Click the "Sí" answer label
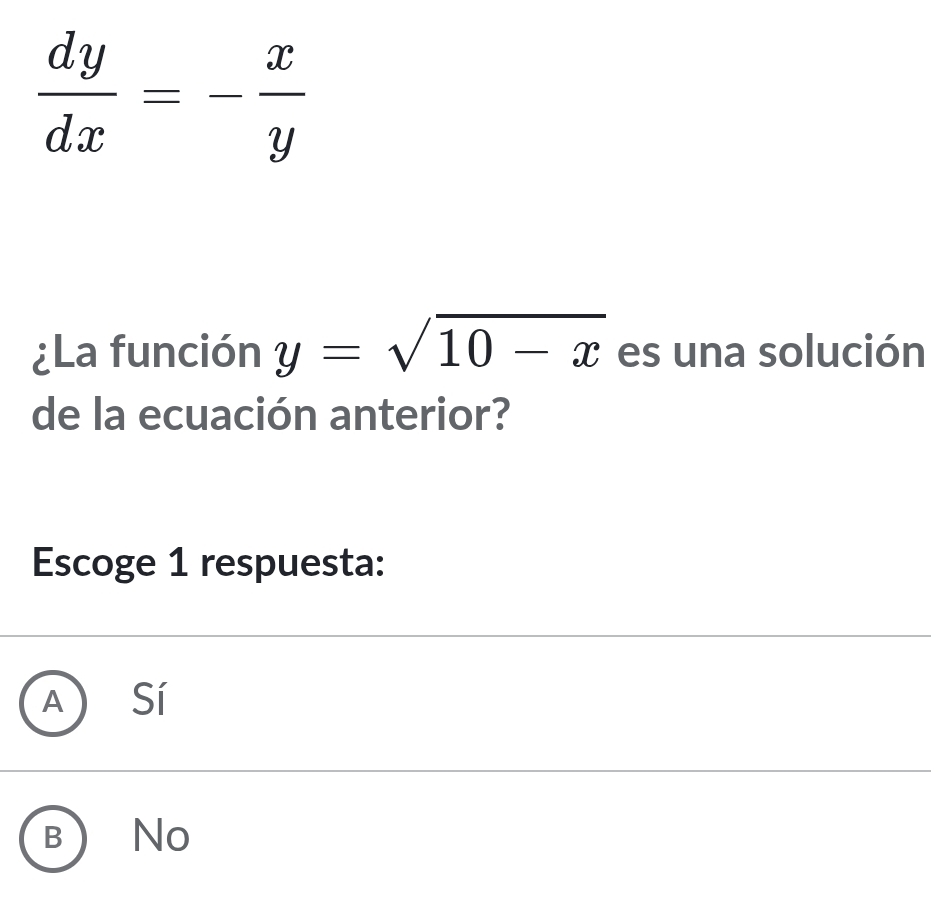The width and height of the screenshot is (951, 899). [x=148, y=702]
